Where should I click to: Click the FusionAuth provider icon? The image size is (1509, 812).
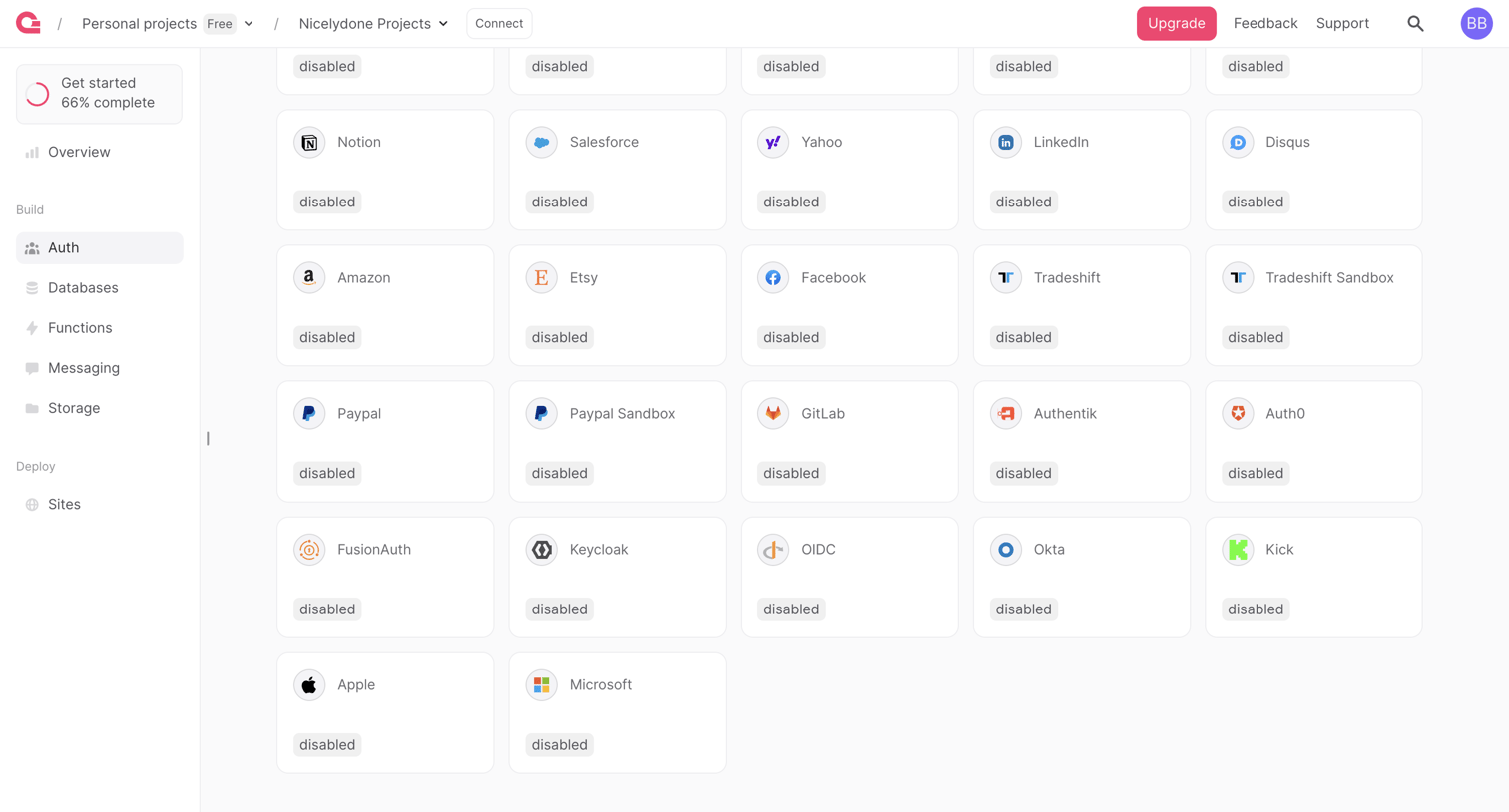(309, 549)
